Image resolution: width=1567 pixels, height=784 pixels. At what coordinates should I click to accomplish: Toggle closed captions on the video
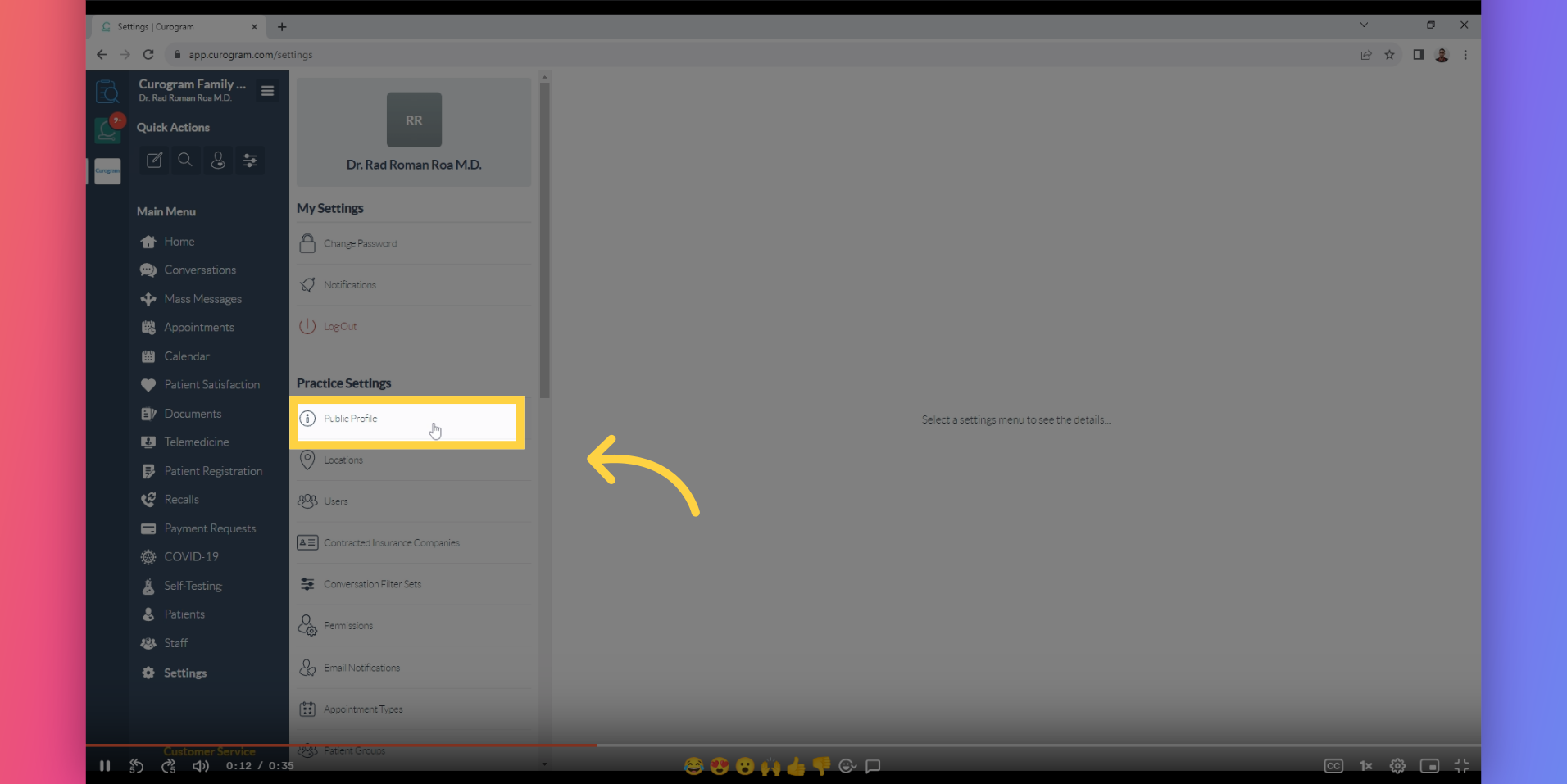(1333, 766)
